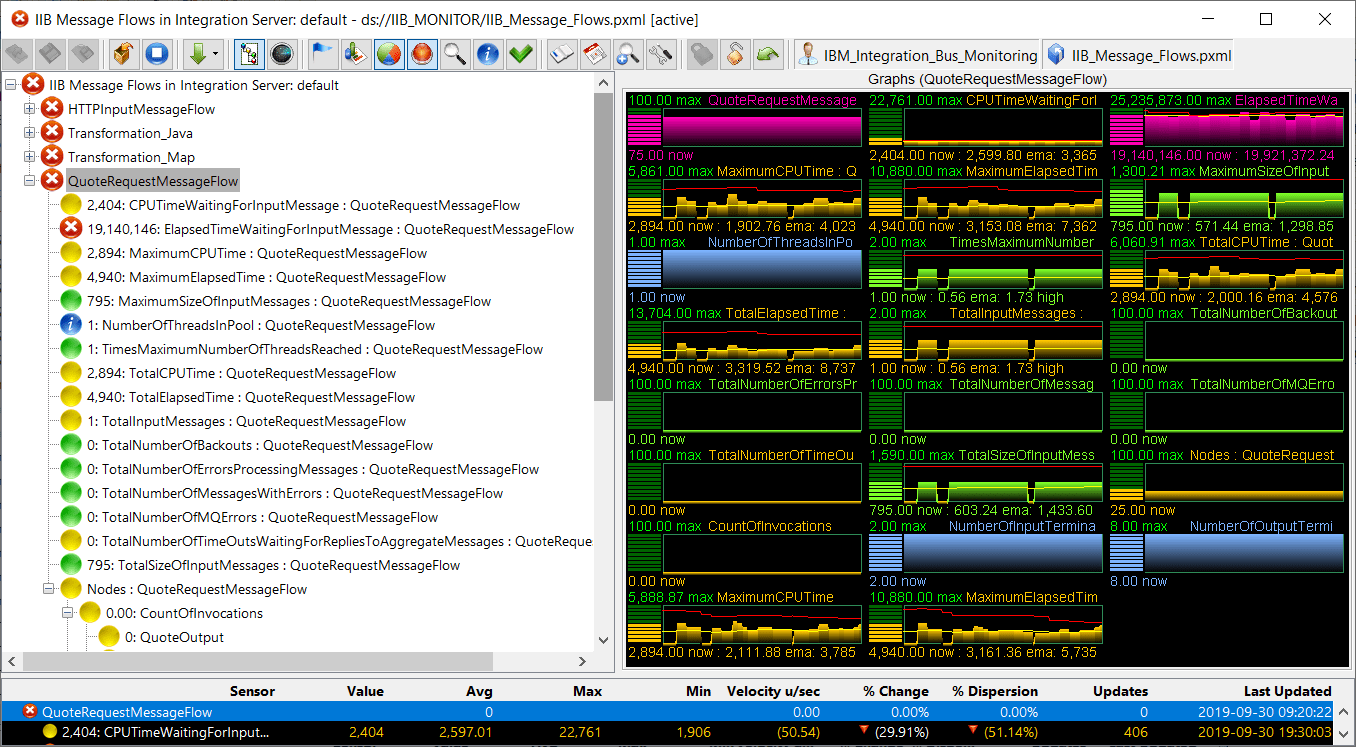Collapse the 0.00: CountOfInvocations branch
The height and width of the screenshot is (747, 1356).
click(67, 613)
